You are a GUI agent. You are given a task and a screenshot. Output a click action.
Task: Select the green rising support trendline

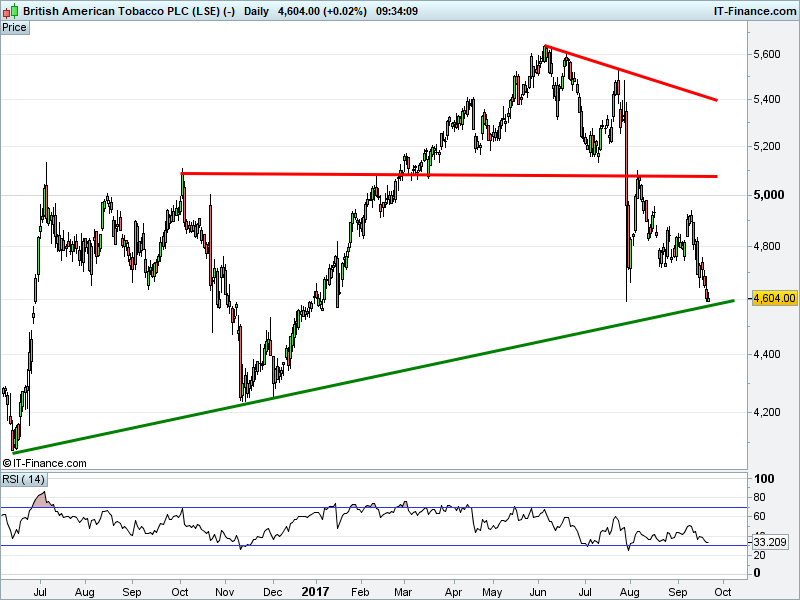pos(372,377)
